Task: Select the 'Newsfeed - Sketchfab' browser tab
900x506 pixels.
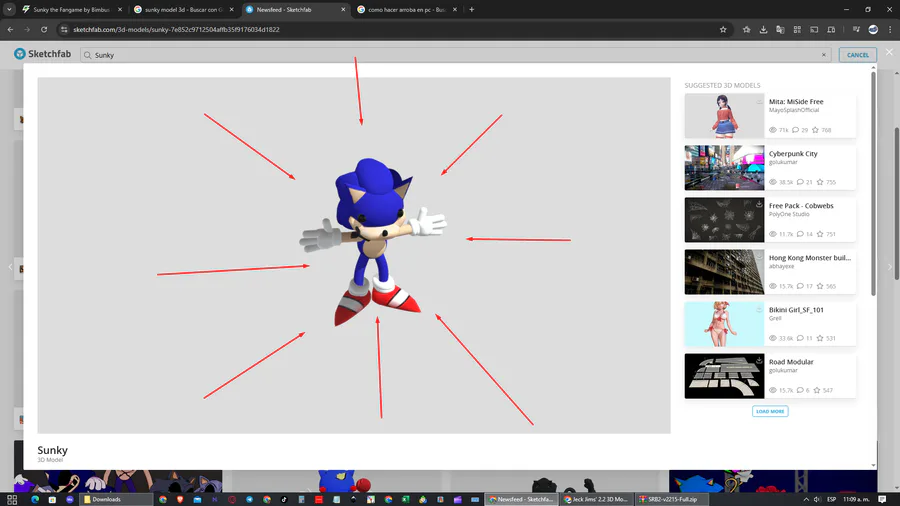Action: (x=295, y=10)
